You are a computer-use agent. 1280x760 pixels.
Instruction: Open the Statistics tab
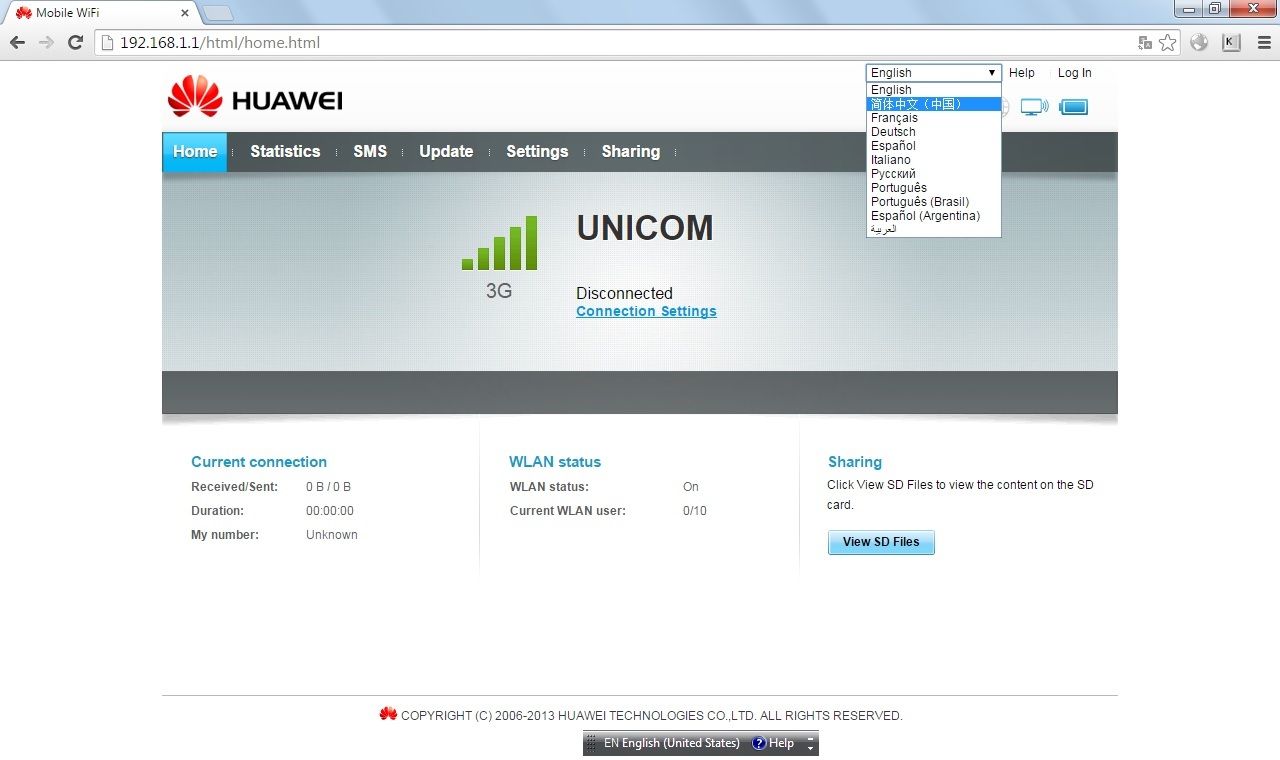(285, 152)
